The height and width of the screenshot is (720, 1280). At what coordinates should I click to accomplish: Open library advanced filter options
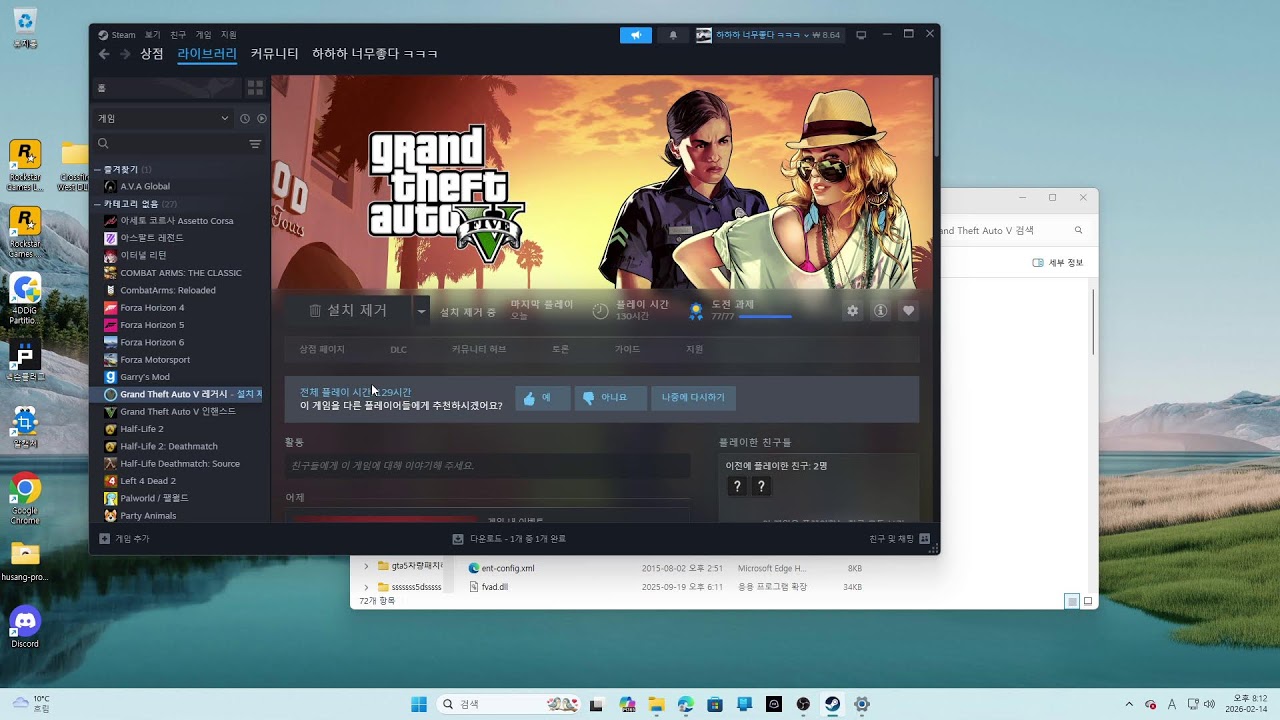(255, 144)
